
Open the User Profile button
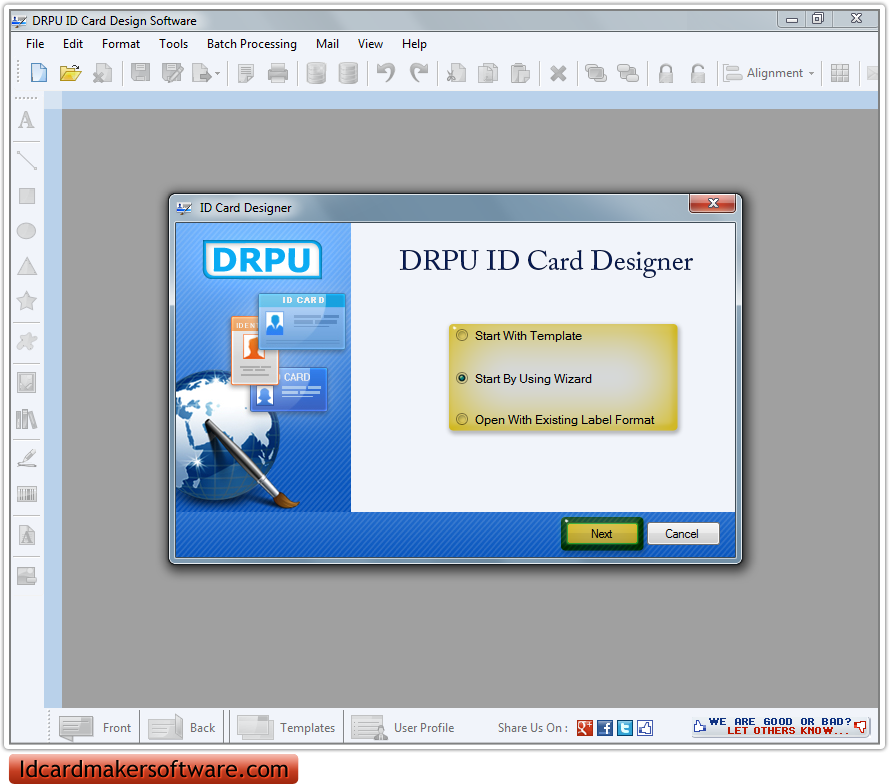pyautogui.click(x=403, y=727)
